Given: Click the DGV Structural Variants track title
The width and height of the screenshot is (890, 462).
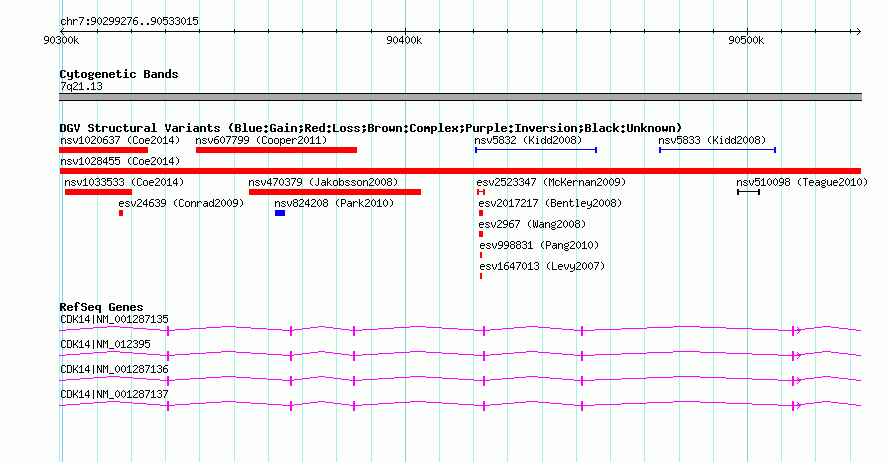Looking at the screenshot, I should coord(370,128).
